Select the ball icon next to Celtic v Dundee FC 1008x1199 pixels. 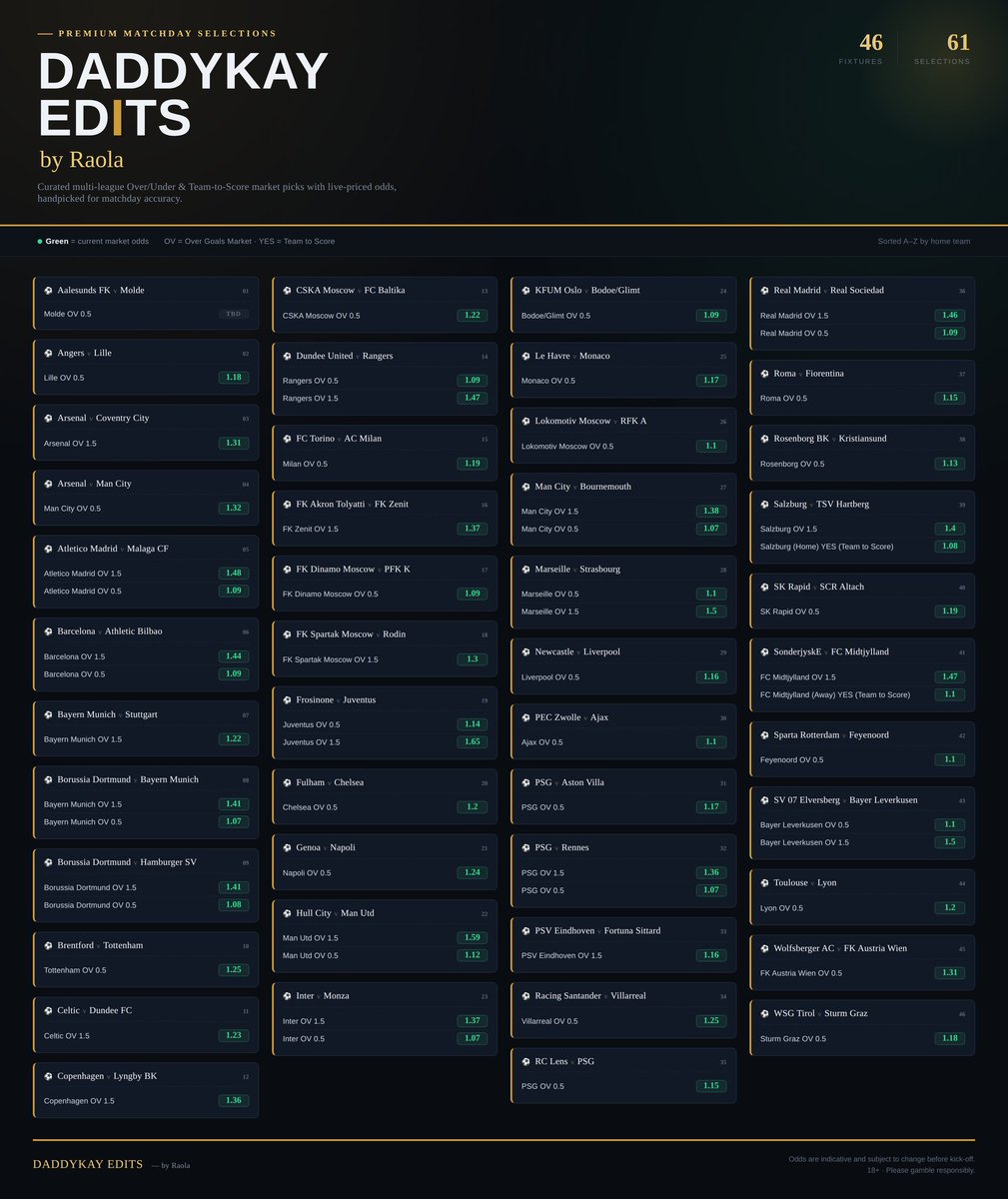click(48, 1011)
